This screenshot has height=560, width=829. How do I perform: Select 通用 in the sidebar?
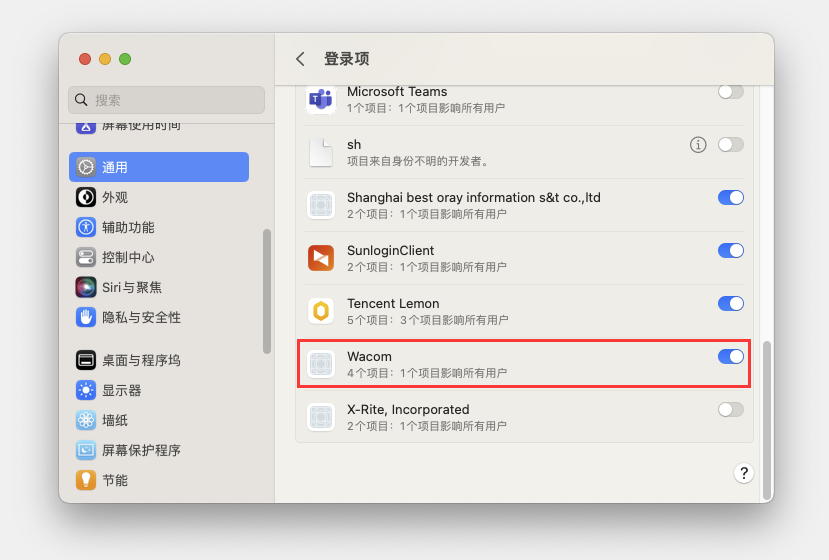click(x=159, y=167)
